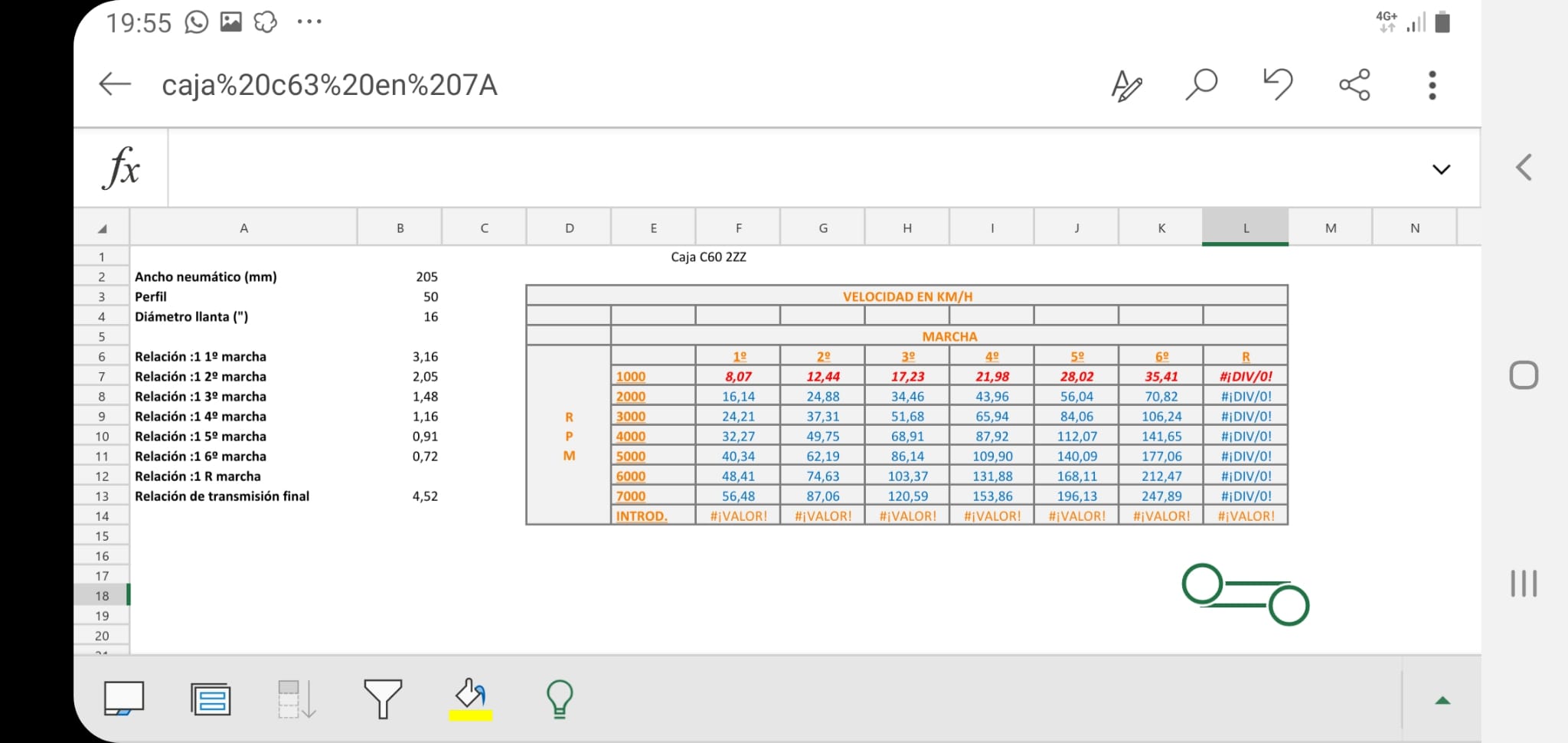Open the cards view icon
1568x743 pixels.
click(x=211, y=699)
